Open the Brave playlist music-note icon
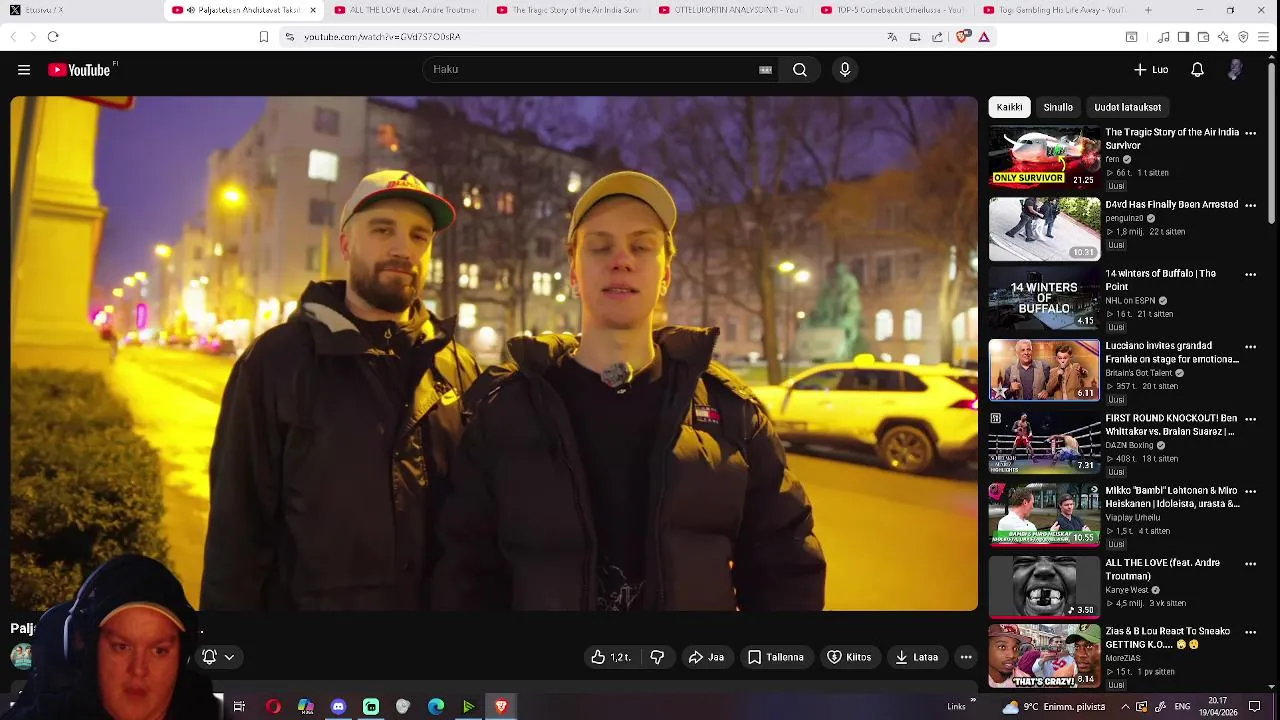The width and height of the screenshot is (1280, 720). tap(1163, 37)
